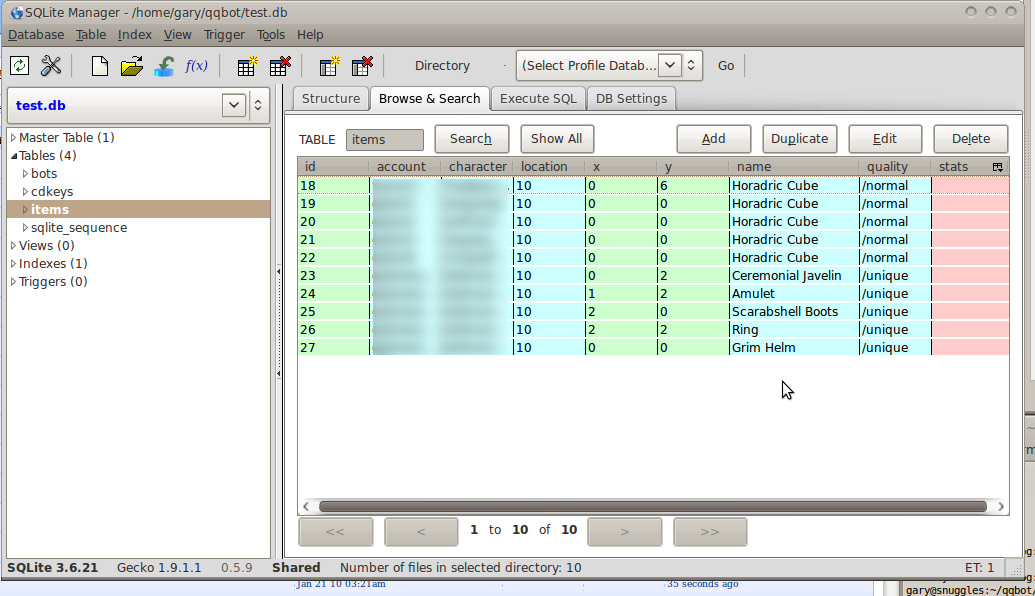The width and height of the screenshot is (1035, 596).
Task: Select the cdkeys table in the tree
Action: (x=52, y=192)
